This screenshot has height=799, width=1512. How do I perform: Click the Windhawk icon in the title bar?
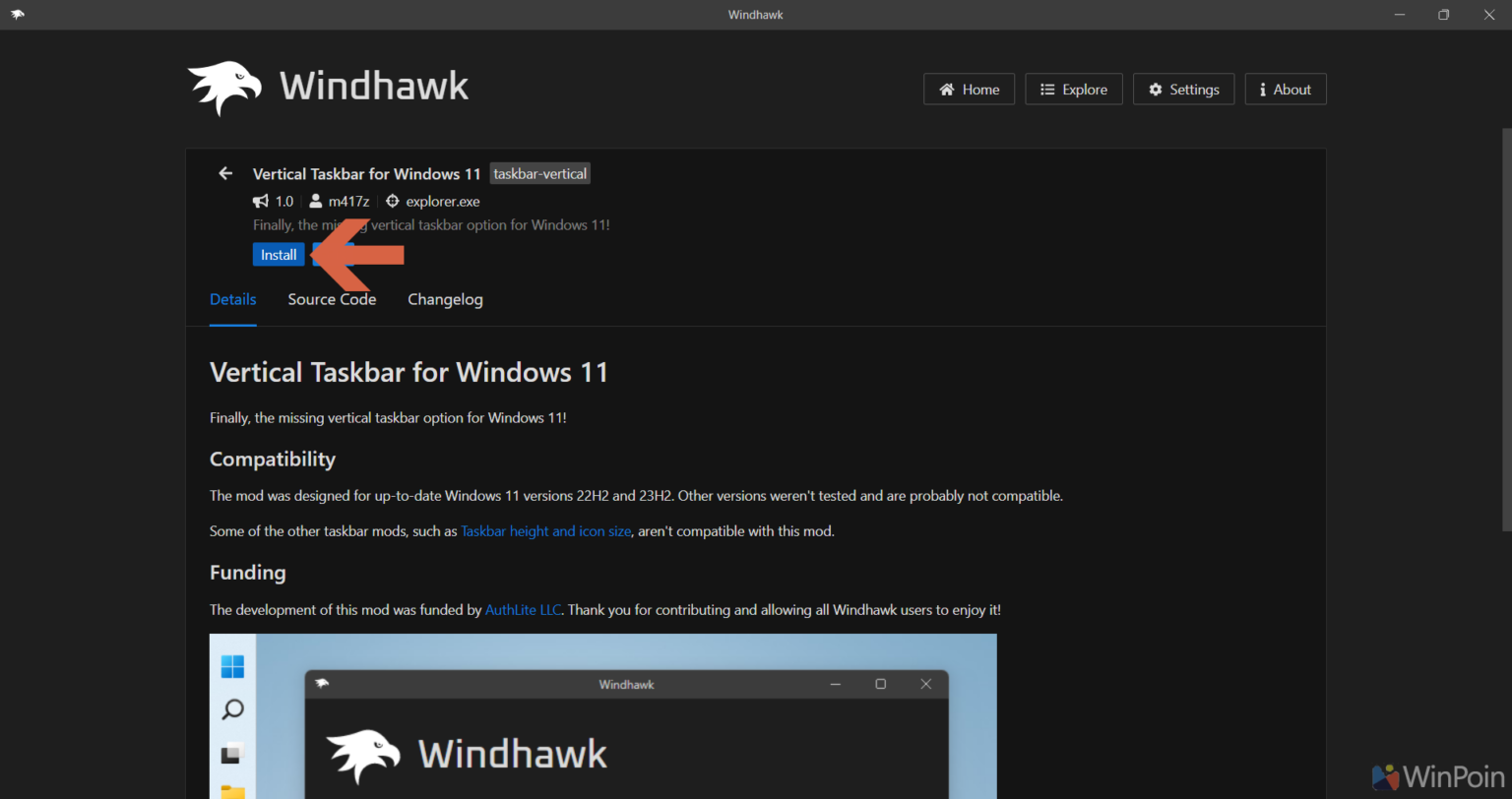[18, 14]
